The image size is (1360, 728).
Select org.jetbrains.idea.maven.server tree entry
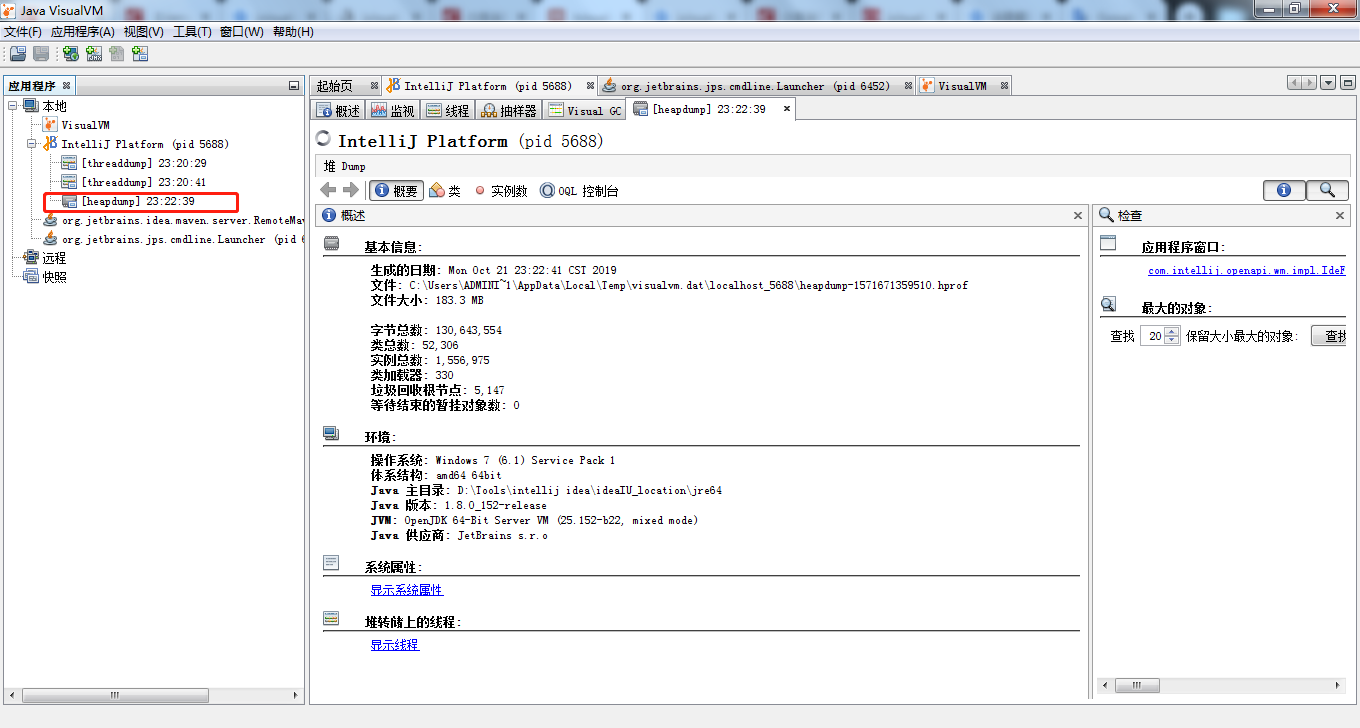[x=173, y=220]
